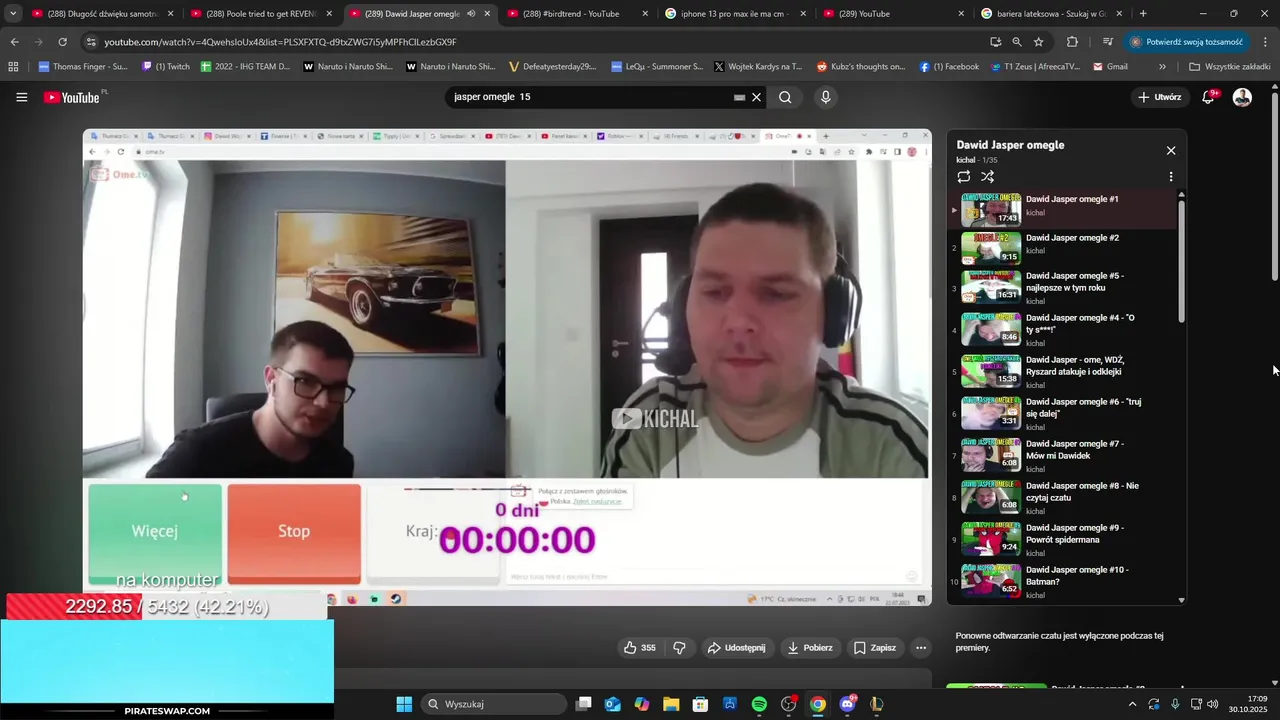The image size is (1280, 720).
Task: Select playlist item Dawid Jasper omegle #4
Action: click(1066, 330)
